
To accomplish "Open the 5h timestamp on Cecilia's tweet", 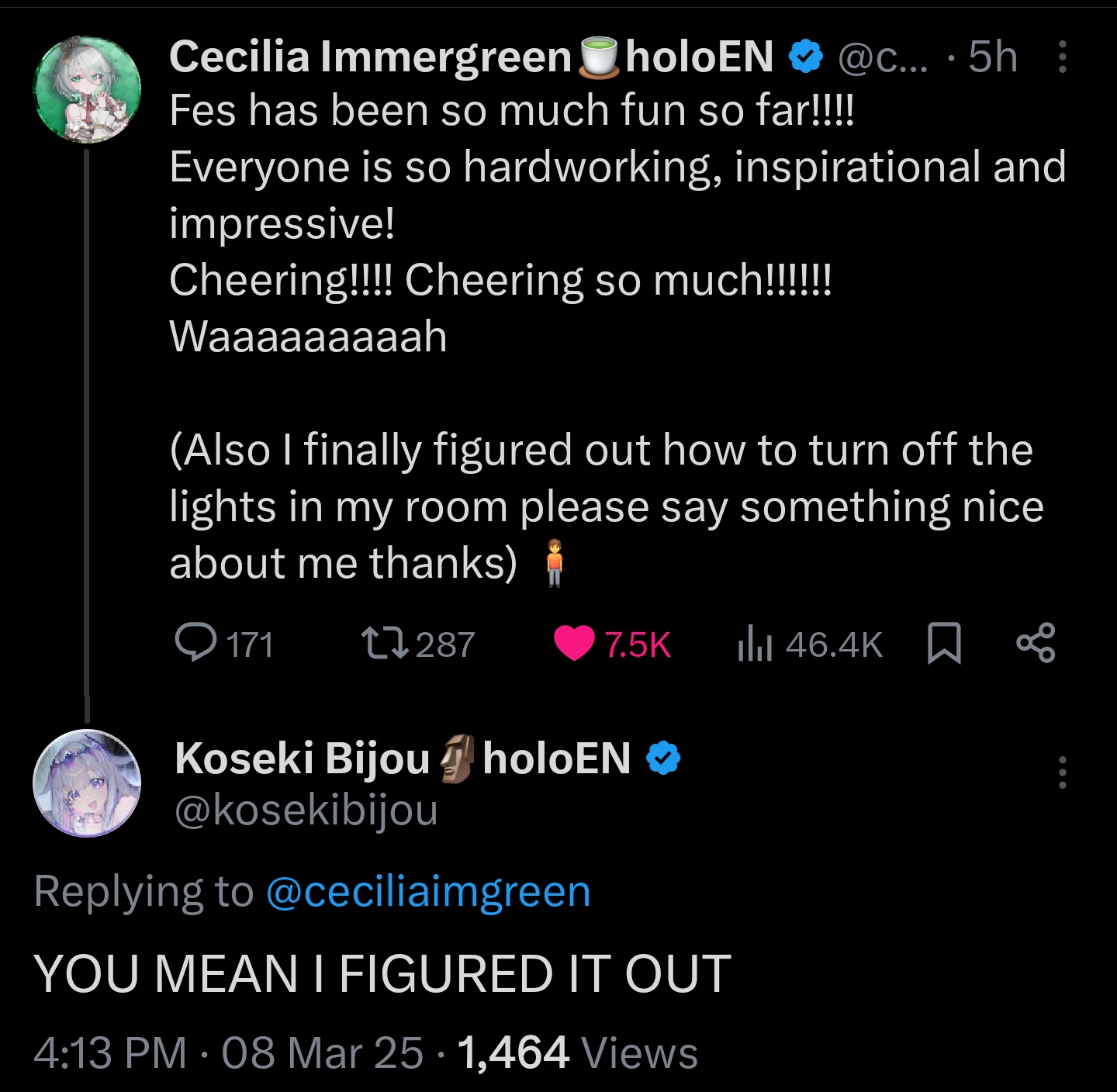I will (992, 57).
